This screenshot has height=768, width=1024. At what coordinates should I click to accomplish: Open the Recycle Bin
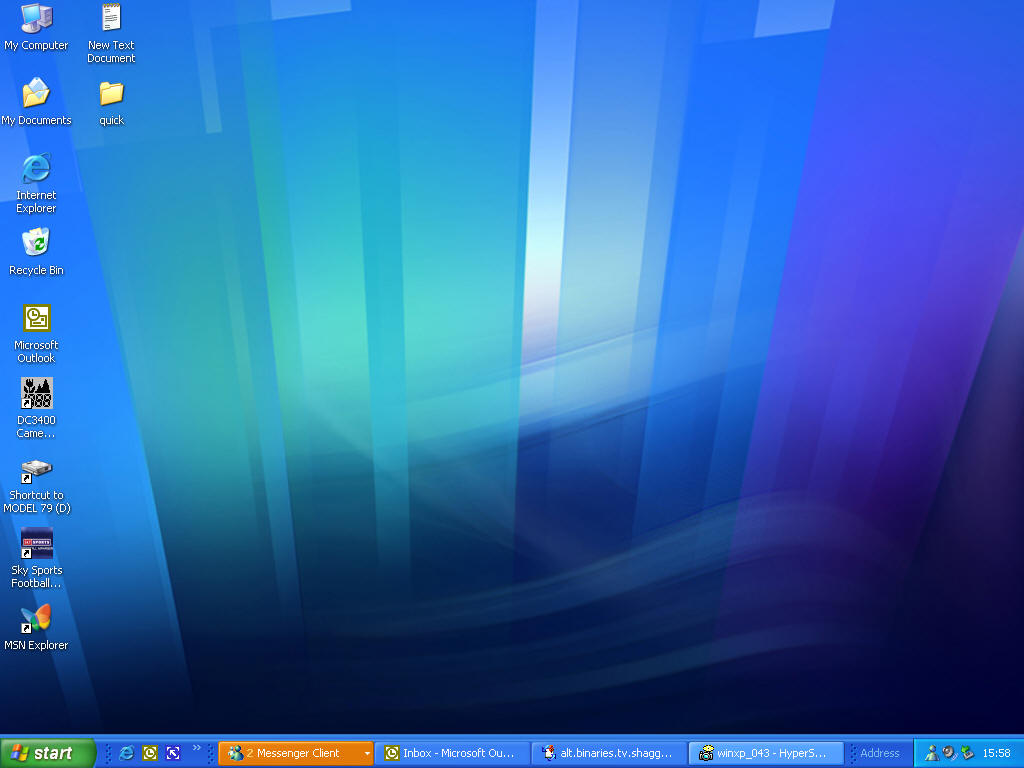[36, 243]
